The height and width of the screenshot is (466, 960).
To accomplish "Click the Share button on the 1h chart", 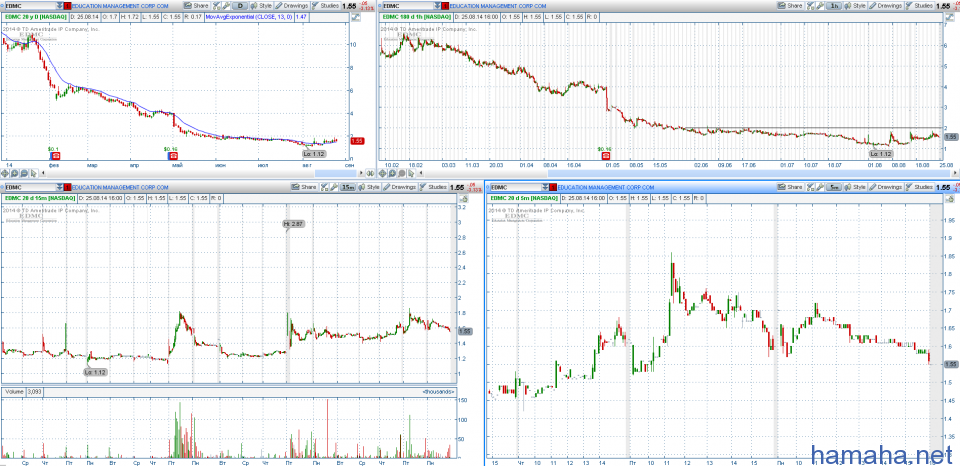I will pos(789,6).
